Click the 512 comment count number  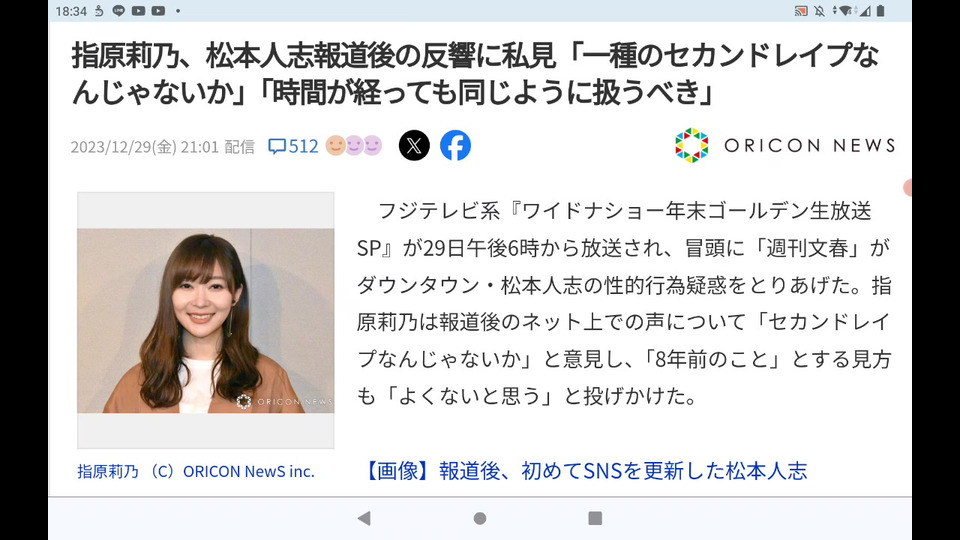pyautogui.click(x=304, y=146)
